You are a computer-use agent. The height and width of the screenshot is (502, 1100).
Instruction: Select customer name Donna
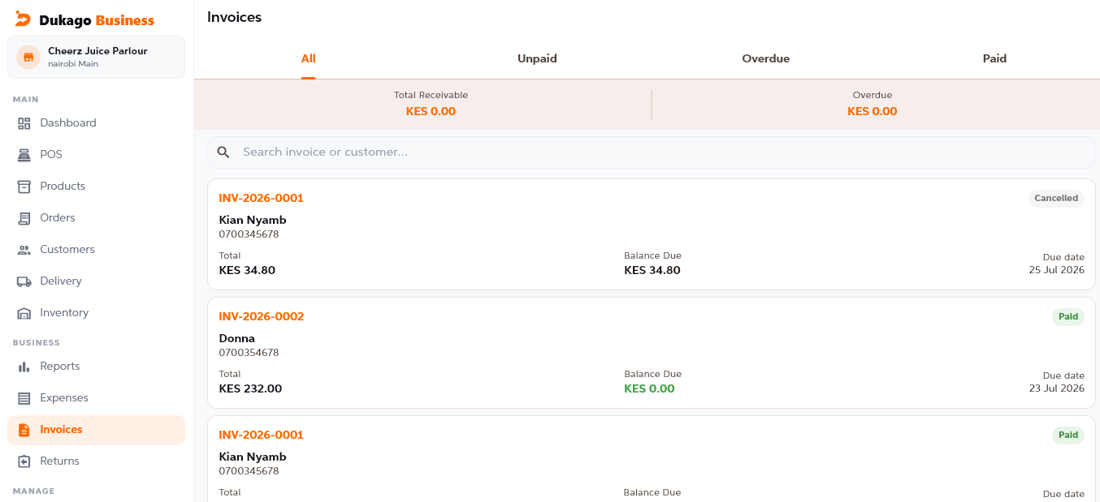(236, 339)
